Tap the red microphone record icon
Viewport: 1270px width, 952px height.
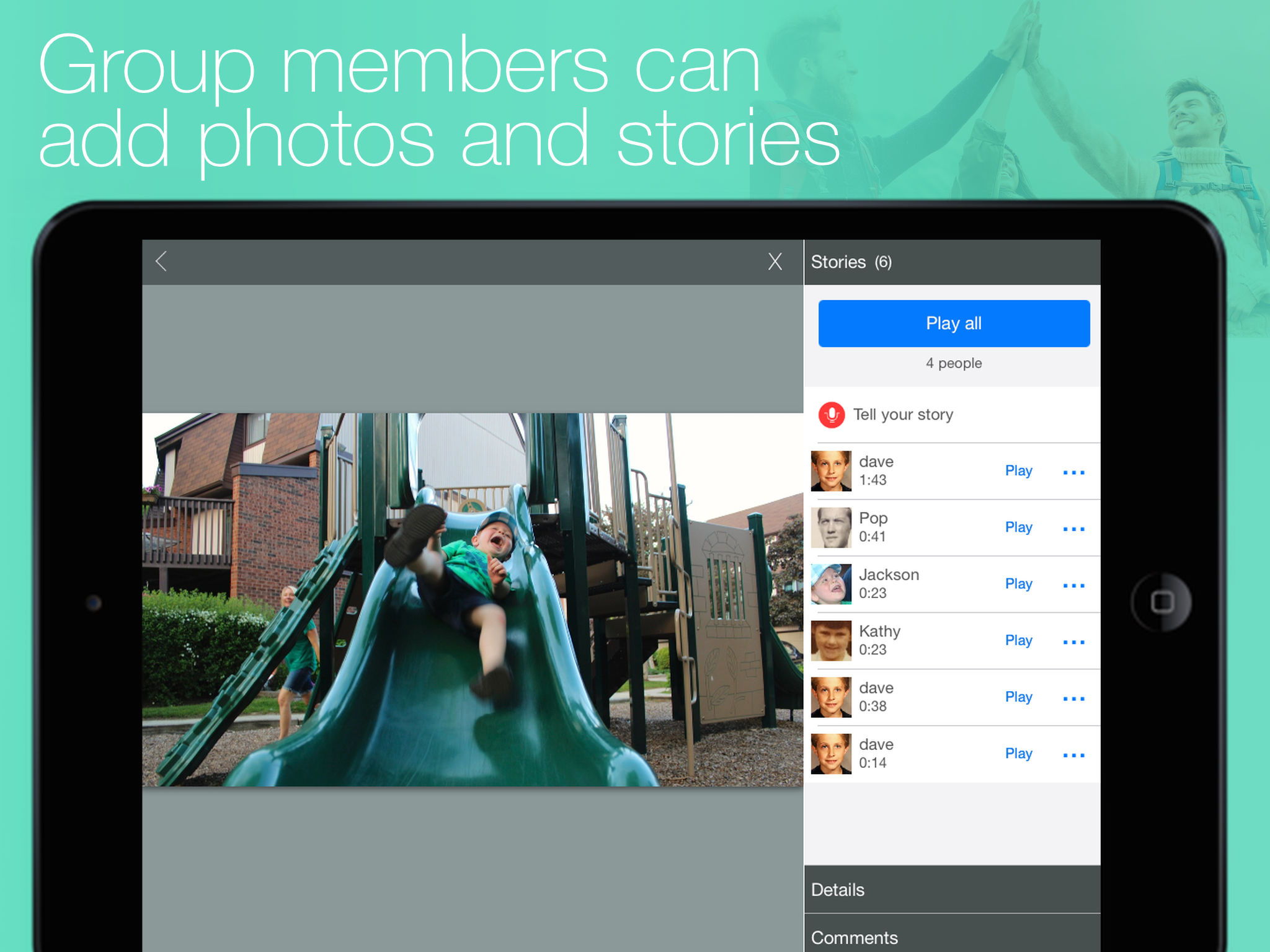click(831, 415)
